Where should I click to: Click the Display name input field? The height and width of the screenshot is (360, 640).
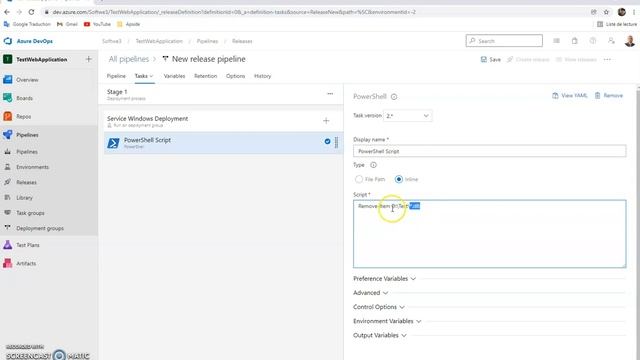point(489,151)
